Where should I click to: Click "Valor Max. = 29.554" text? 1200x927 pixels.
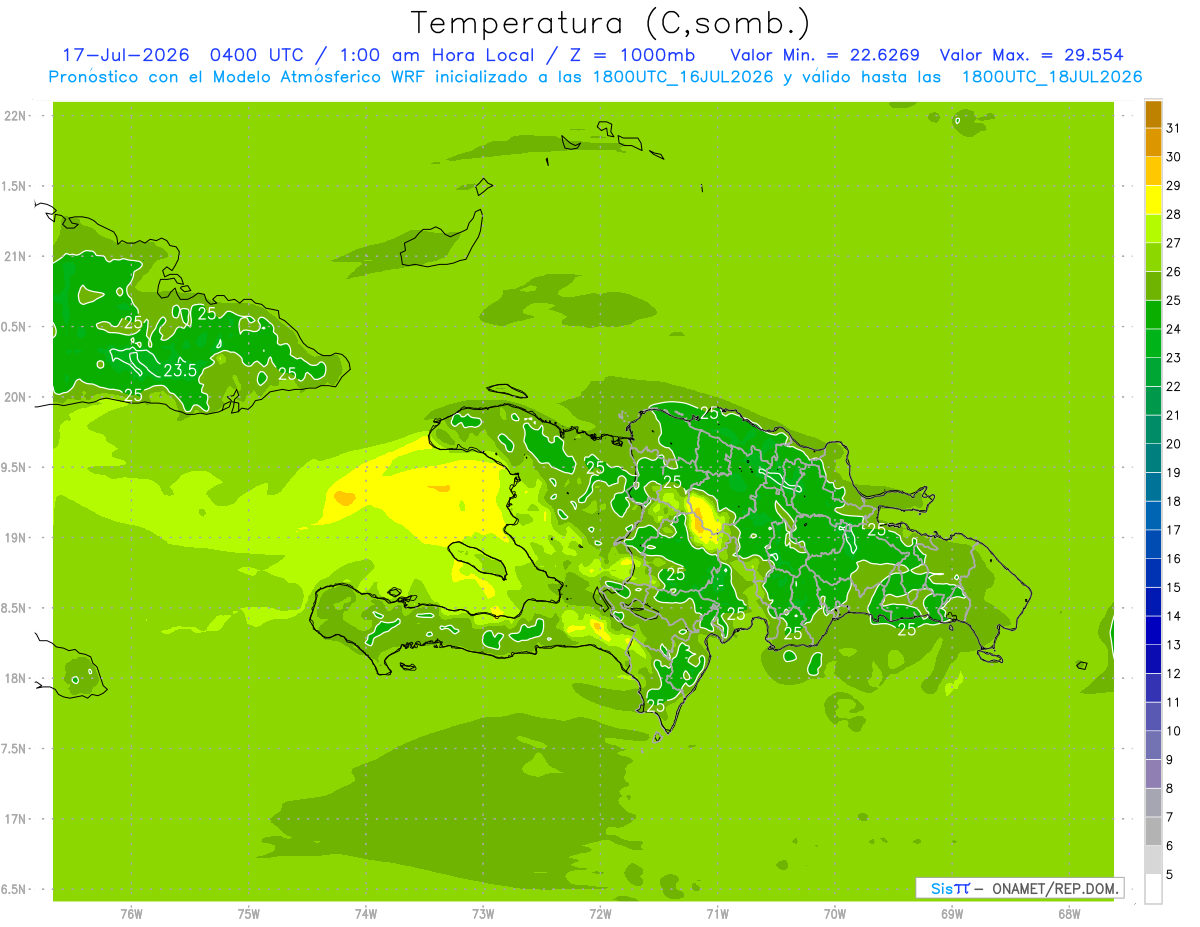tap(1031, 55)
